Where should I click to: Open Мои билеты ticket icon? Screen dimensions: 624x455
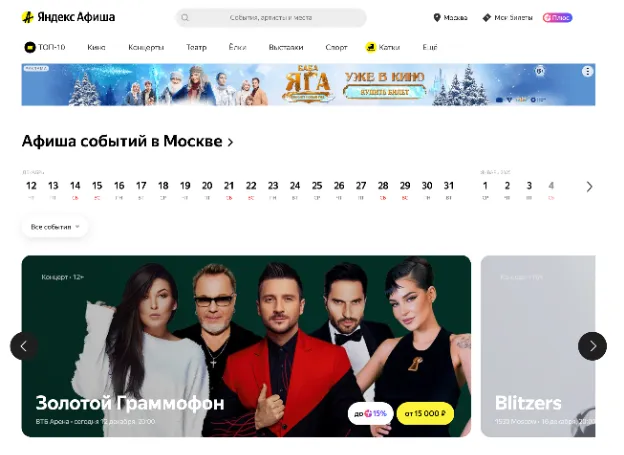click(x=486, y=18)
